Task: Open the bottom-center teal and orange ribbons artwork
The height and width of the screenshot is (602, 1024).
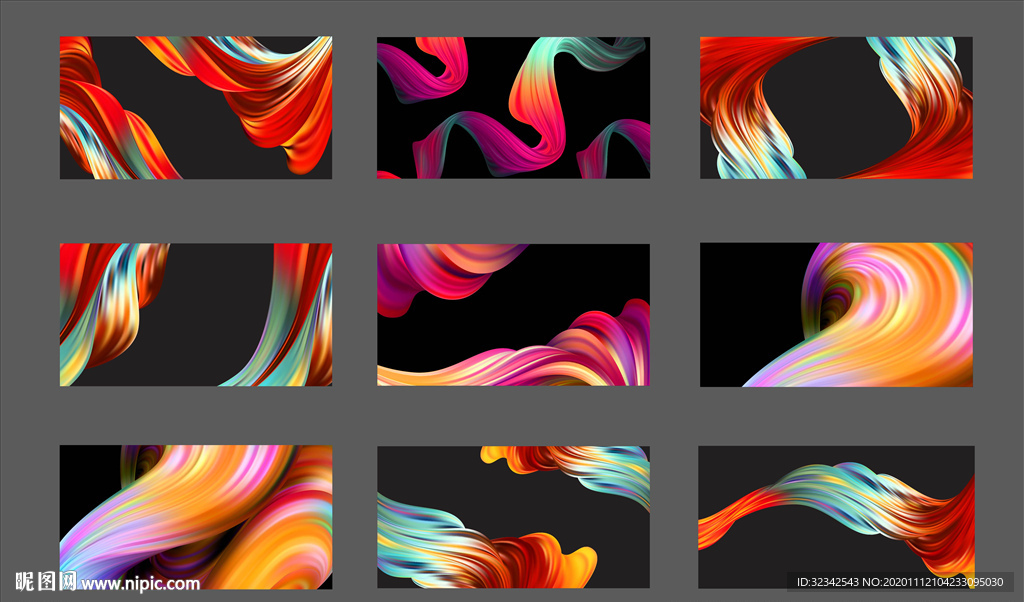Action: (x=513, y=517)
